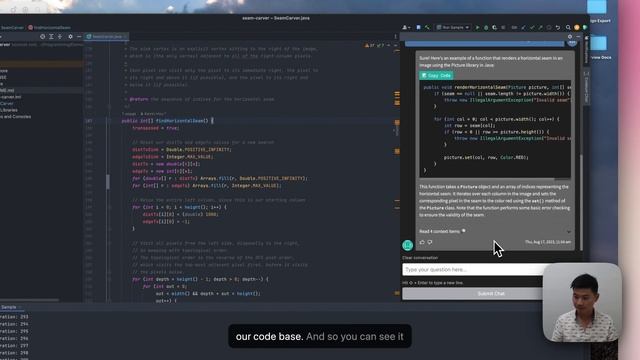Viewport: 640px width, 360px height.
Task: Open chat panel settings gear icon
Action: tap(570, 37)
